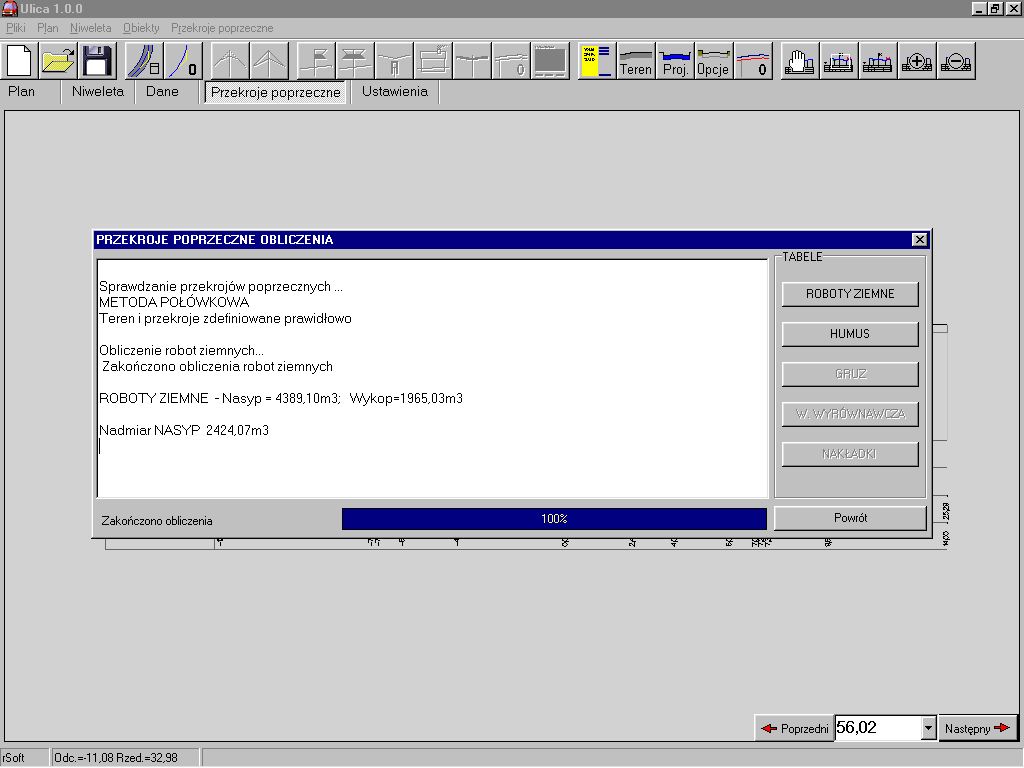Open the cross-section number dropdown arrow

928,728
